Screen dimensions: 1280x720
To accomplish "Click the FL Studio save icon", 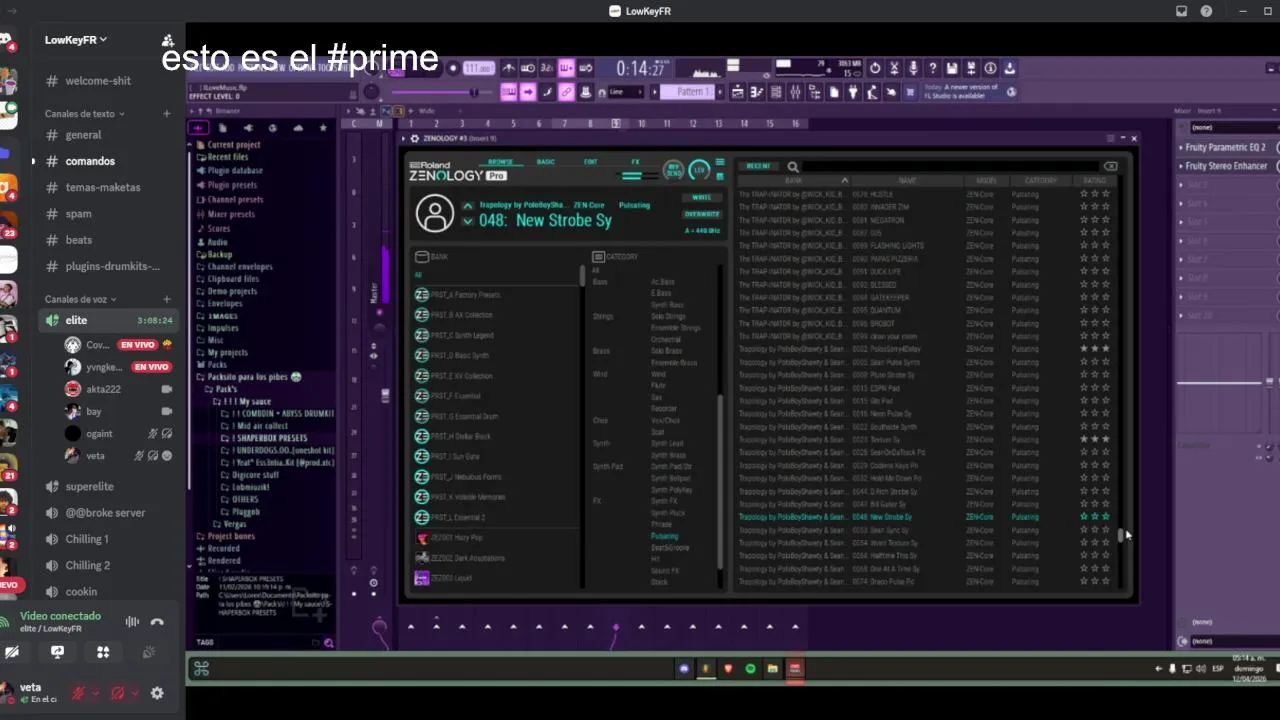I will click(x=952, y=68).
